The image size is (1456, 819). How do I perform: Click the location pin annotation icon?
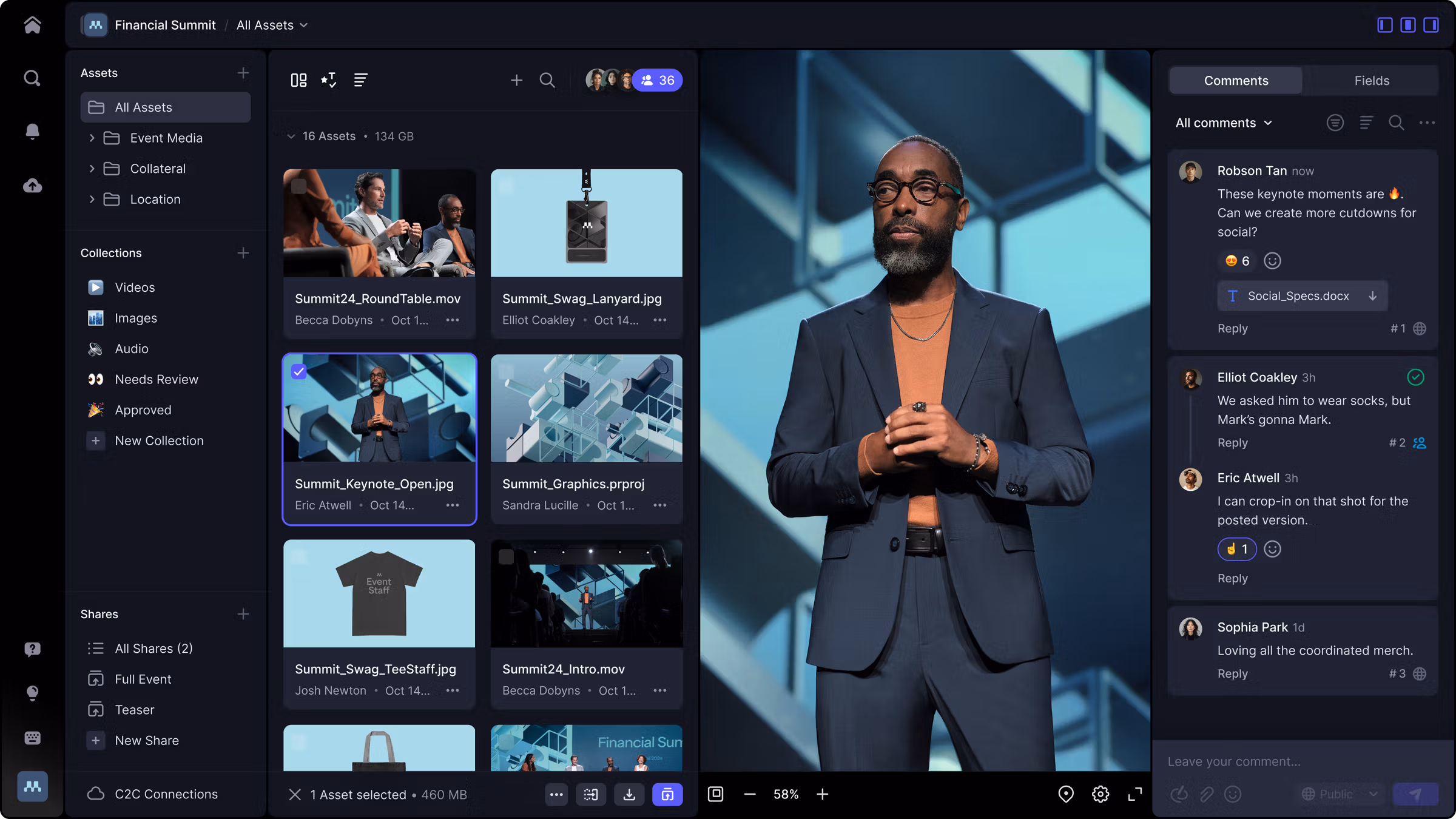(x=1066, y=794)
